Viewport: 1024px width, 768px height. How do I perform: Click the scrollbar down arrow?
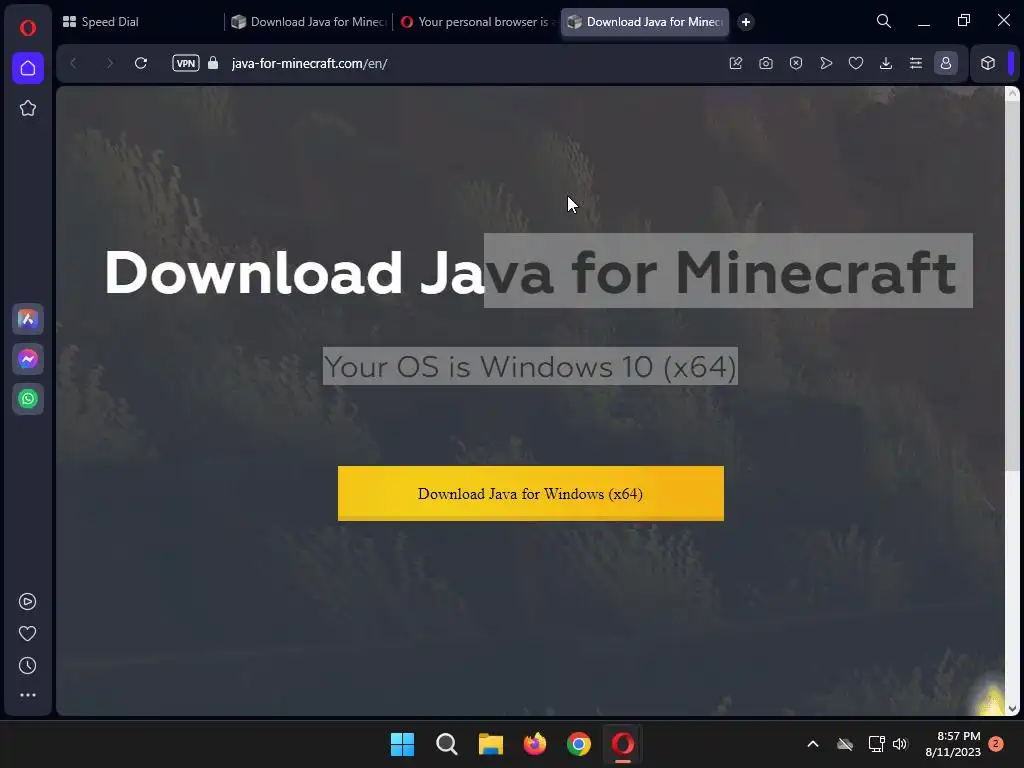(x=1012, y=709)
